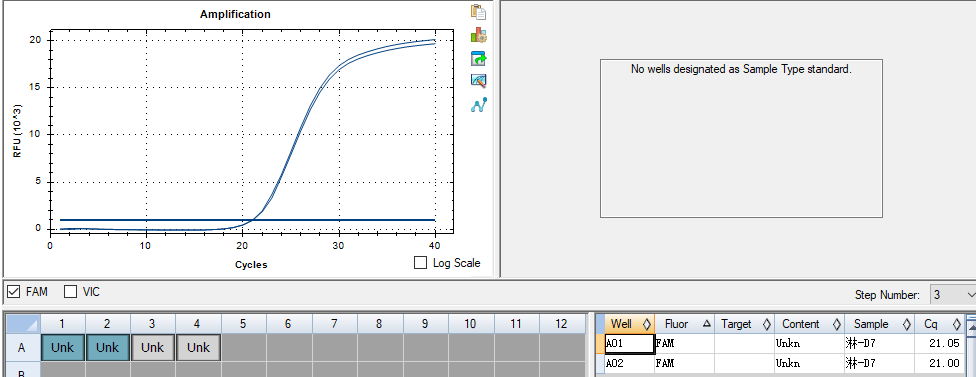The height and width of the screenshot is (377, 976).
Task: Open the Step Number dropdown
Action: pyautogui.click(x=952, y=295)
